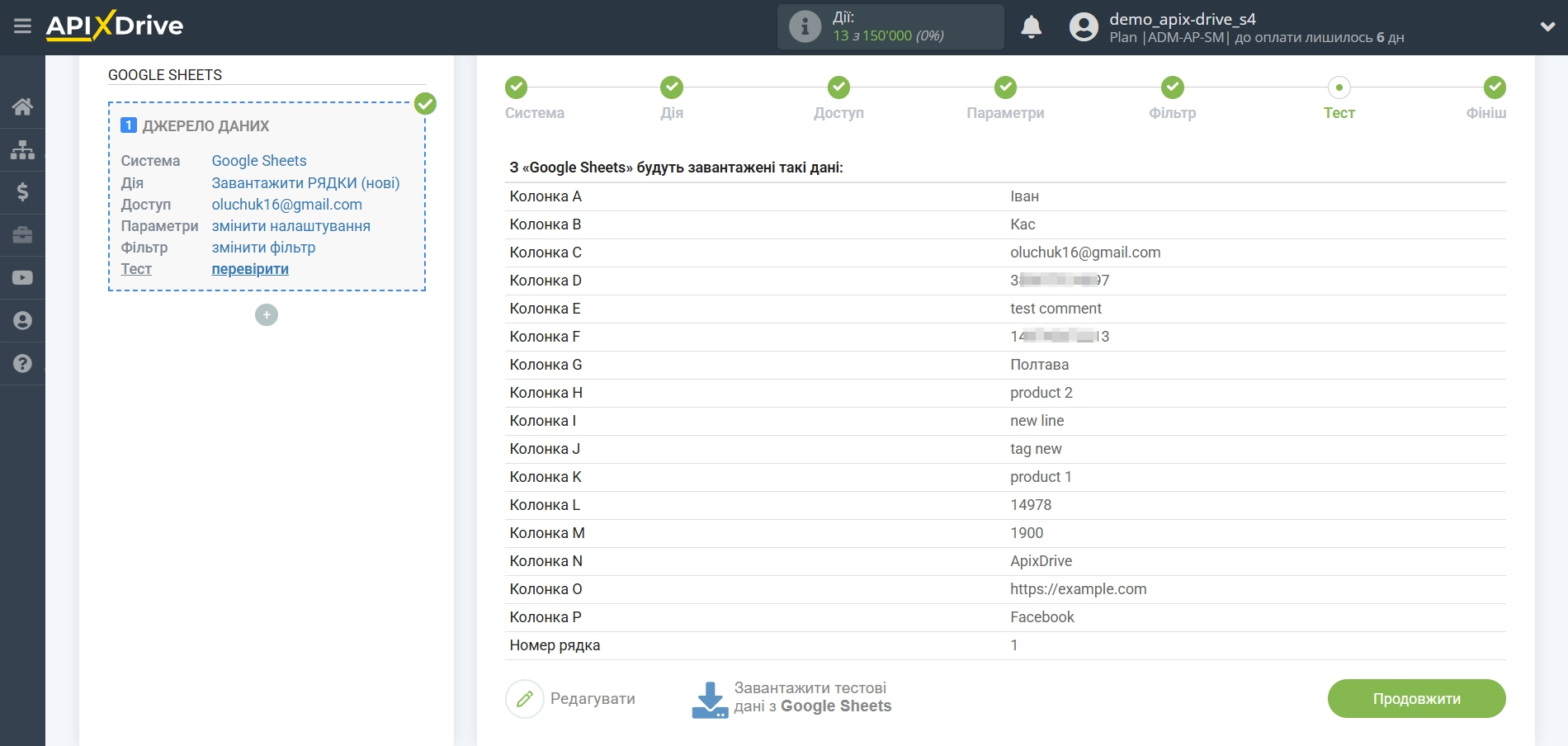Click the help question mark icon
Viewport: 1568px width, 746px height.
[22, 364]
